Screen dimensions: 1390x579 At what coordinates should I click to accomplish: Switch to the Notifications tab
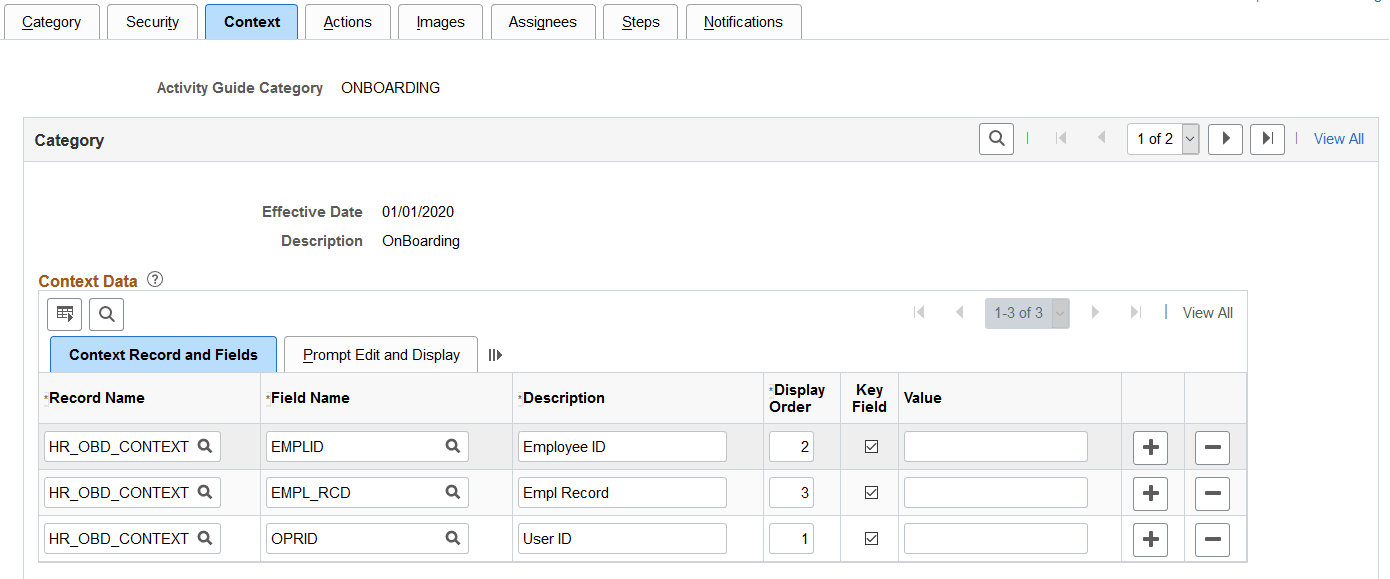743,21
